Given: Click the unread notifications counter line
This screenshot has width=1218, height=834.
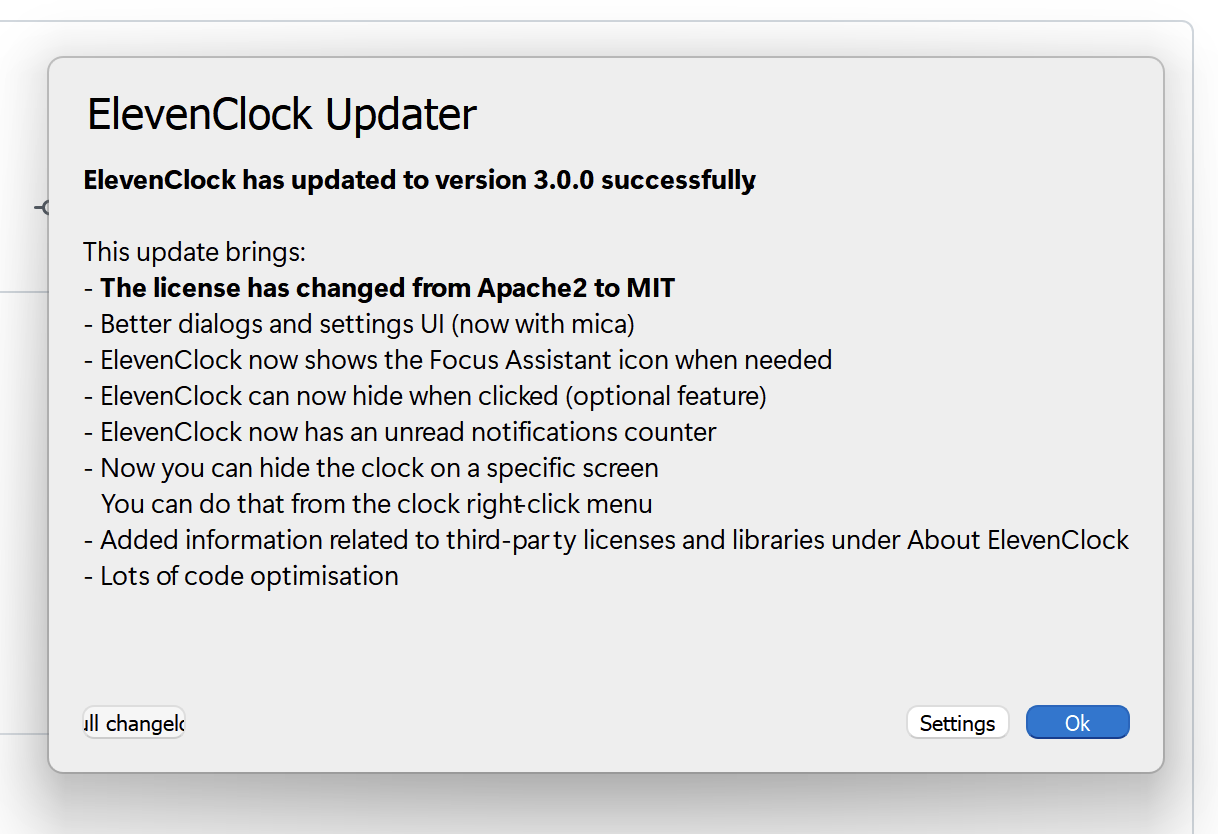Looking at the screenshot, I should tap(407, 431).
